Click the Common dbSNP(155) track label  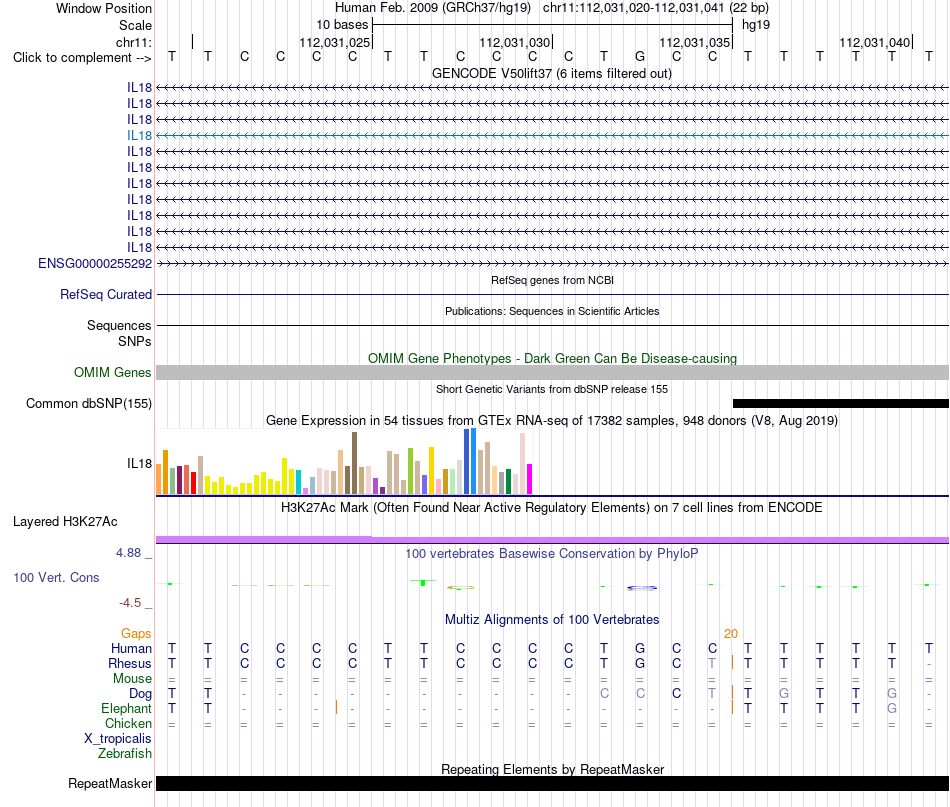(x=89, y=404)
